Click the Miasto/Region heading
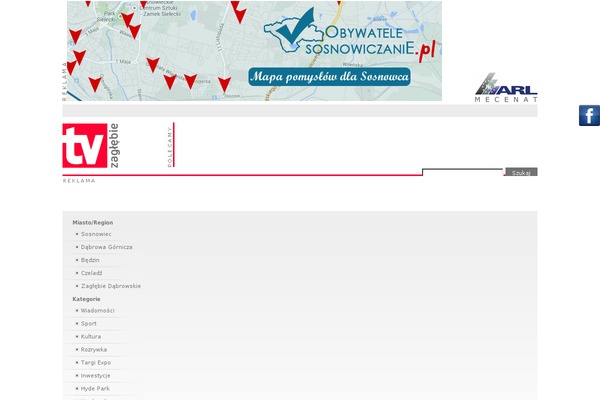Image resolution: width=600 pixels, height=400 pixels. (x=93, y=223)
